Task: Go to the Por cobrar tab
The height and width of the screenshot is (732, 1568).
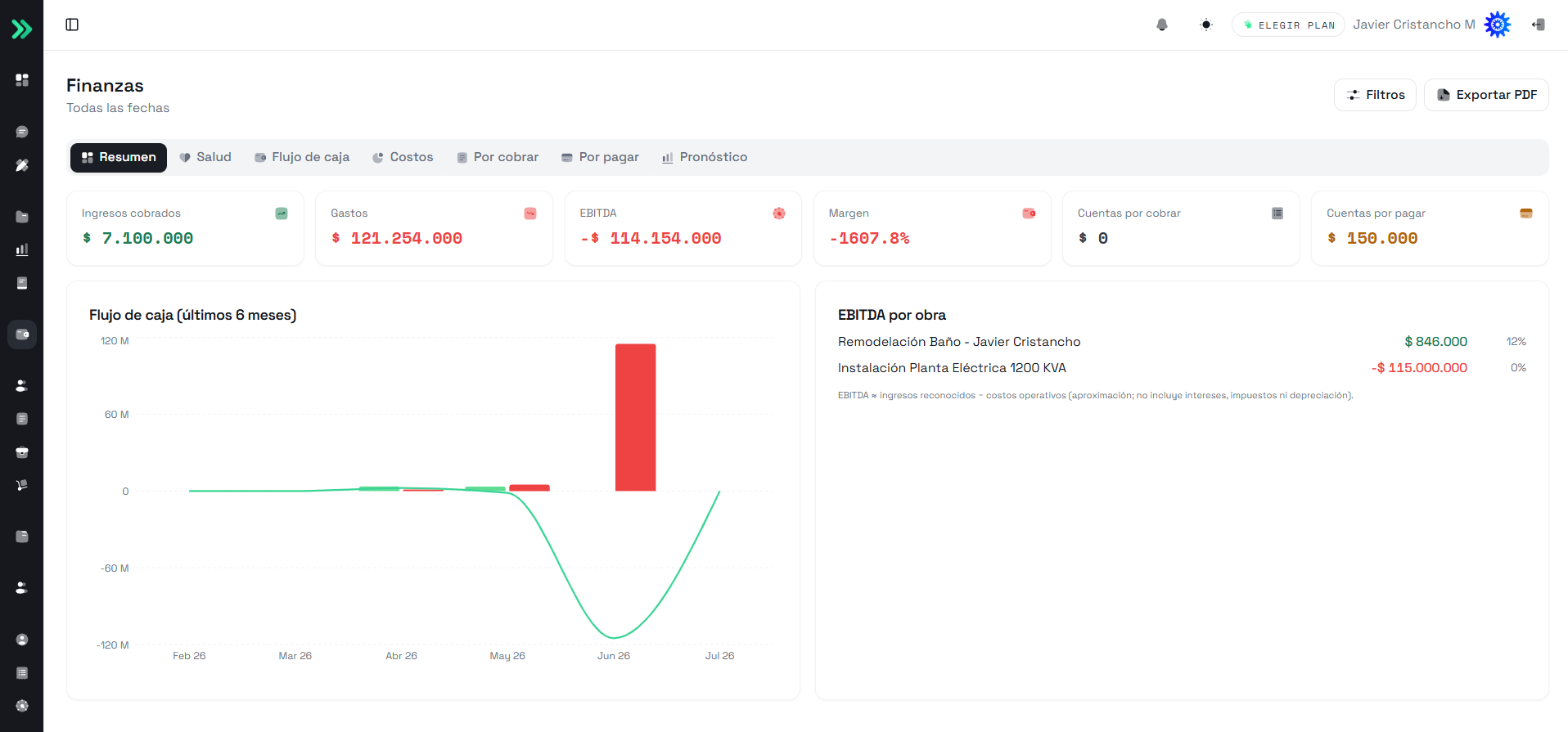Action: point(498,157)
